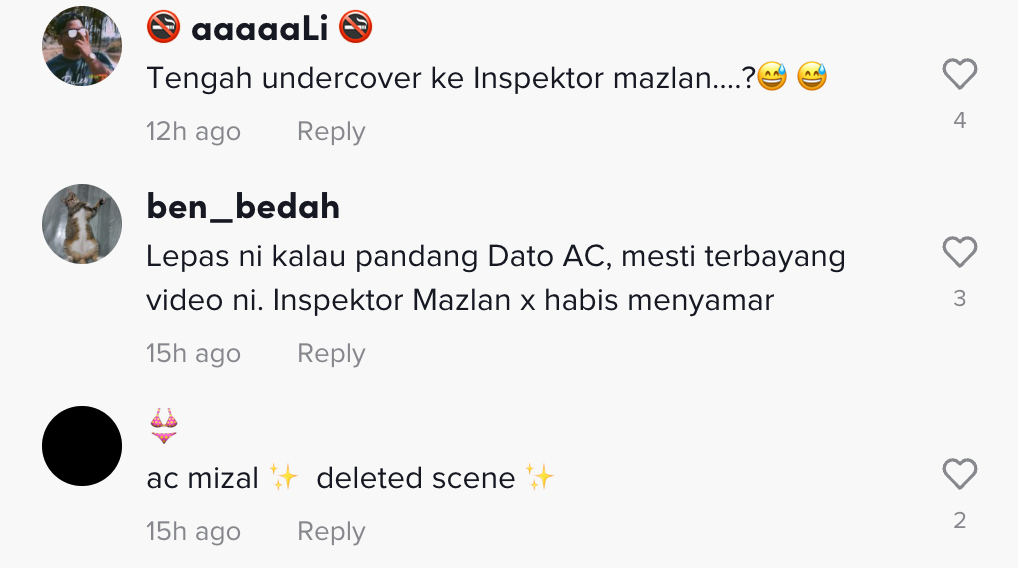Open ben_bedah's cat avatar

pos(82,224)
